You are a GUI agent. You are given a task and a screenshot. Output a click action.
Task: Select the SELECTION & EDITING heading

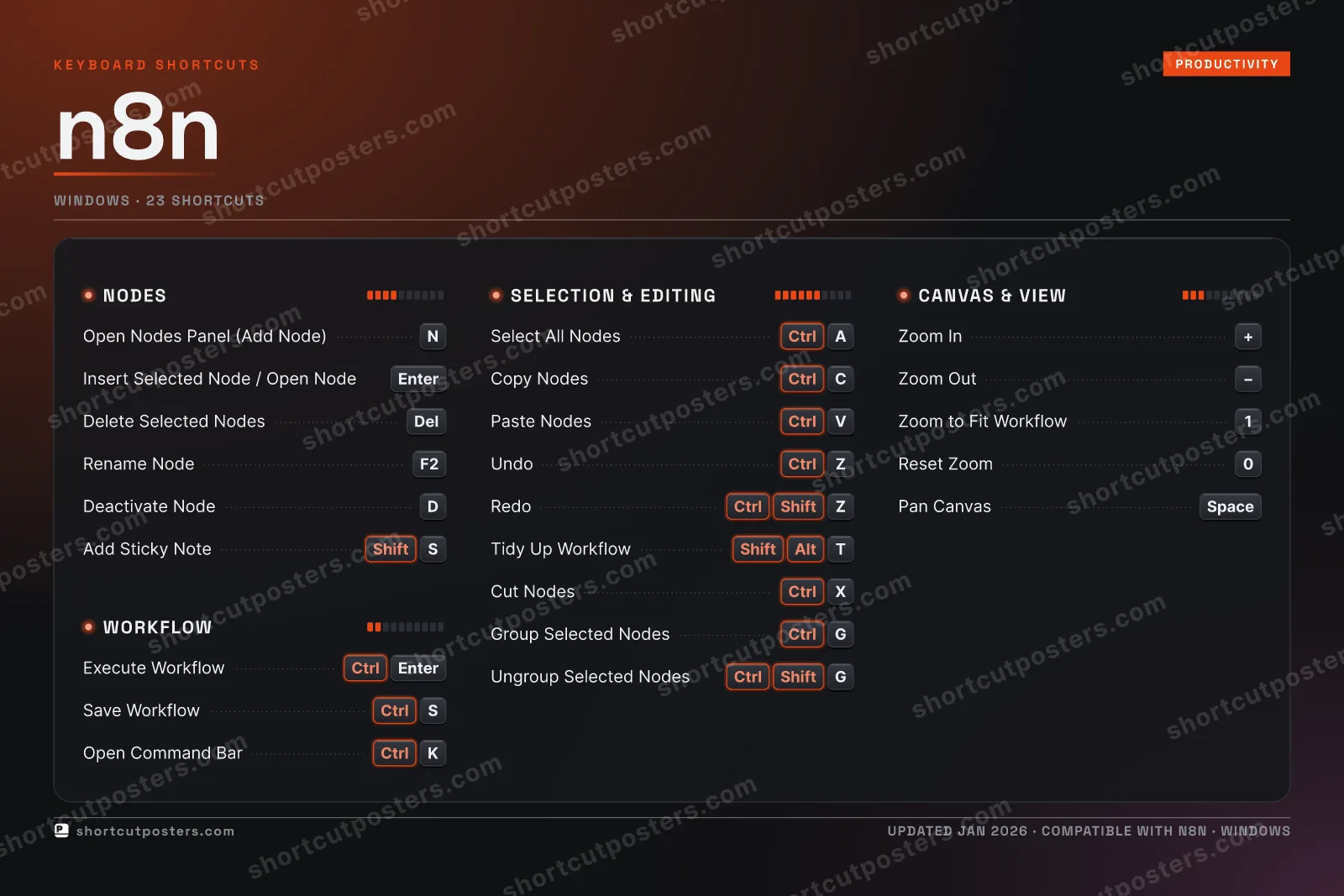[x=613, y=296]
